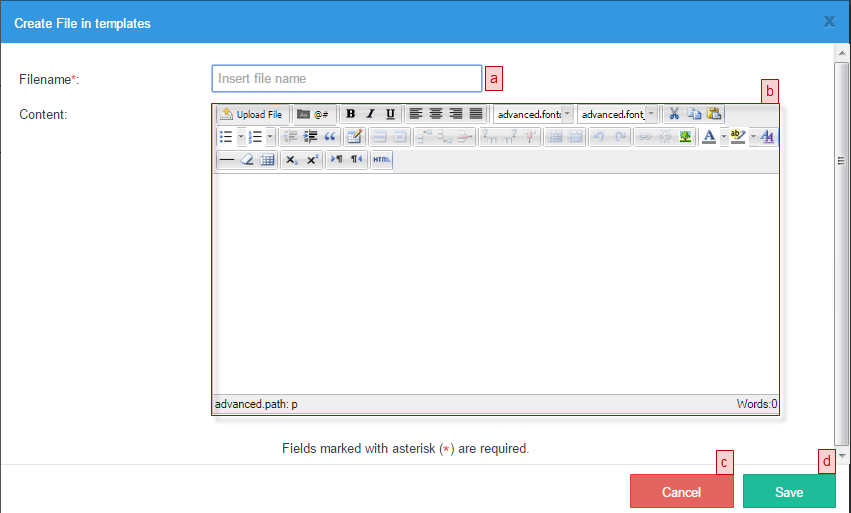851x513 pixels.
Task: Toggle bold formatting in the editor
Action: point(350,114)
